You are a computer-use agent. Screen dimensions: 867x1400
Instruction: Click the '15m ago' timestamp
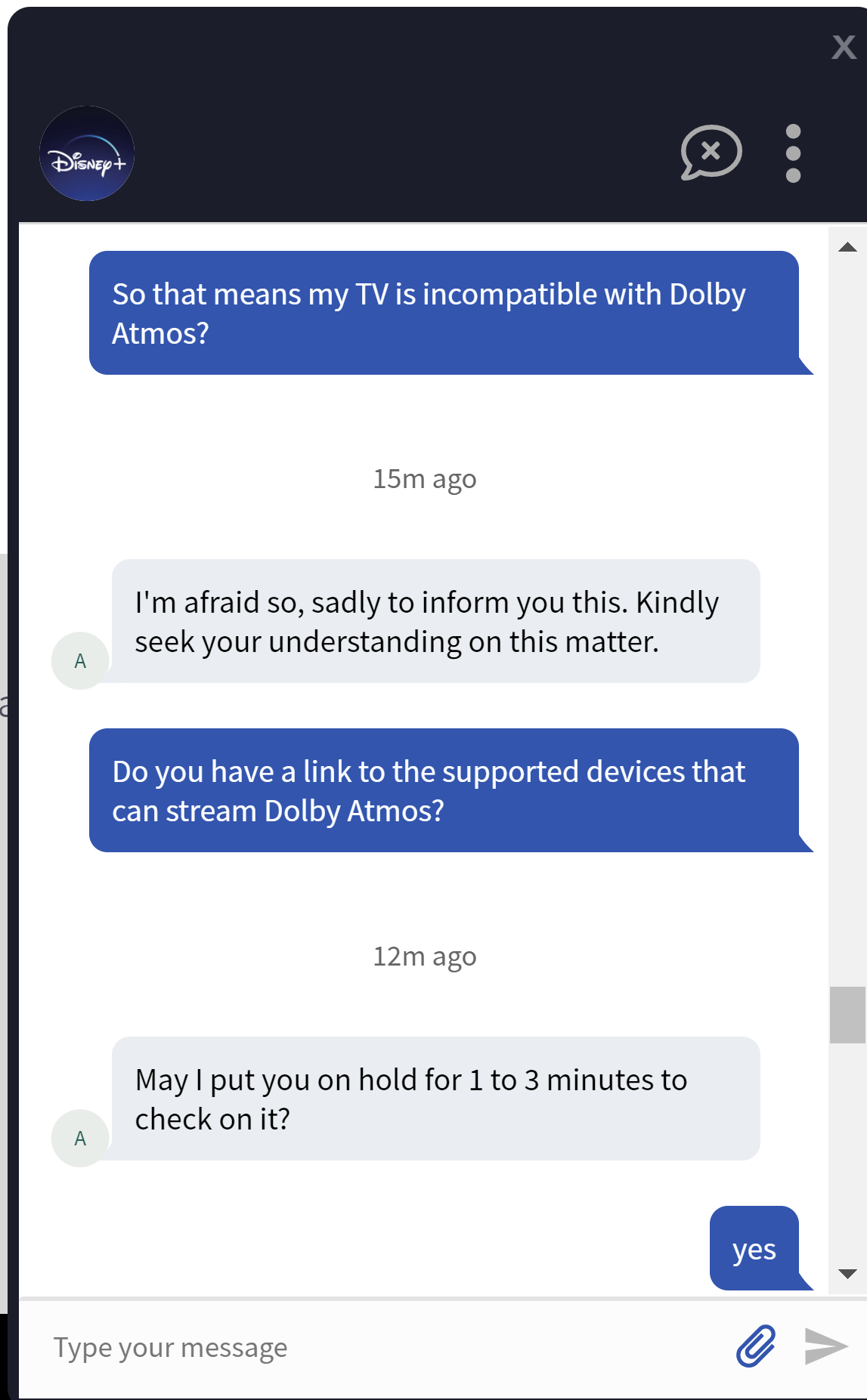click(x=425, y=479)
